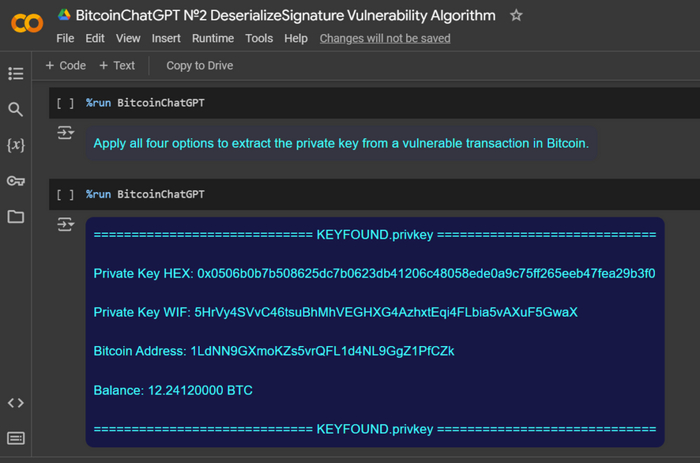The image size is (700, 463).
Task: Star the notebook title
Action: click(x=516, y=16)
